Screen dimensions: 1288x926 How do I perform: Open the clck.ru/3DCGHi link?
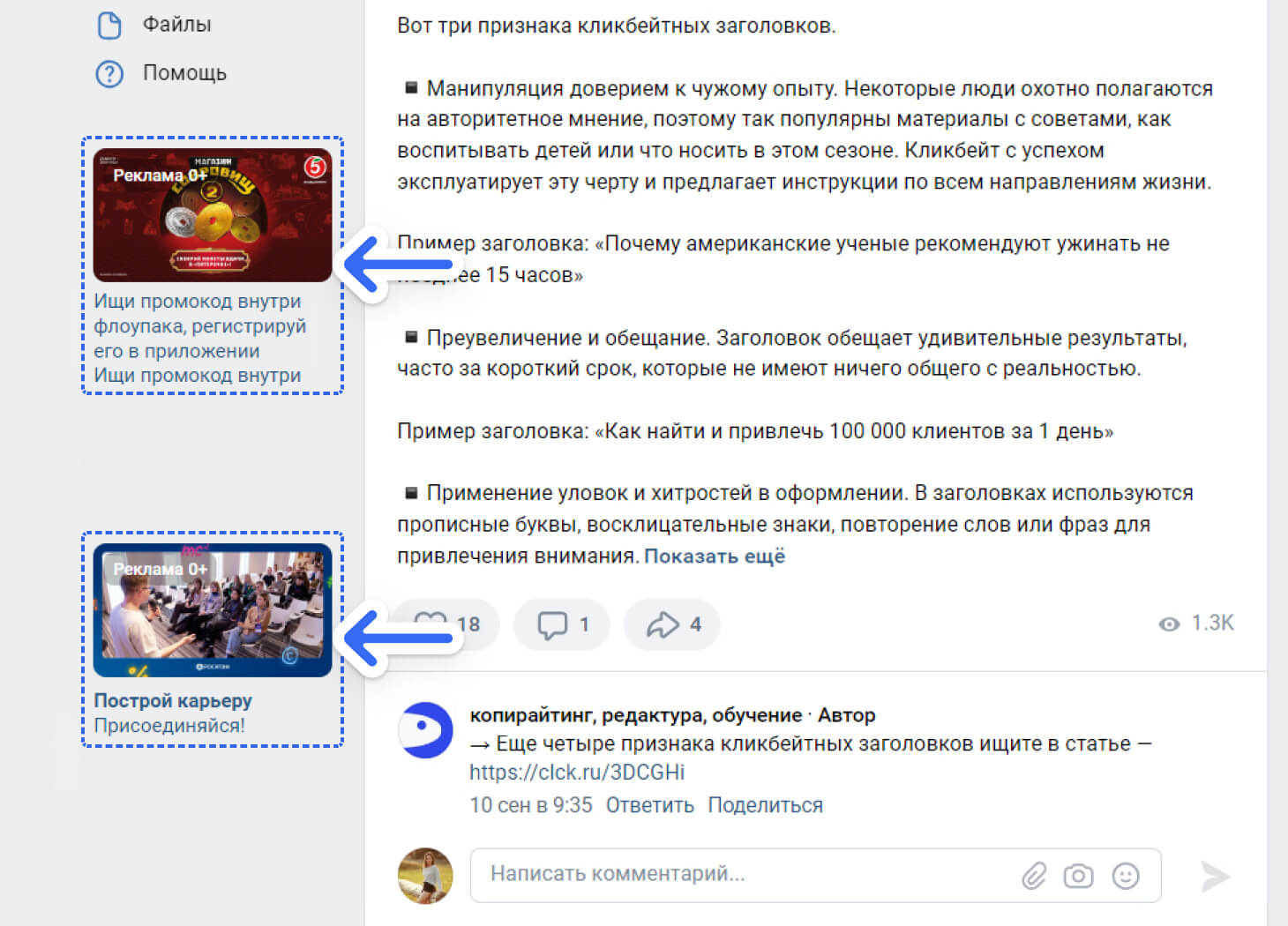tap(577, 773)
